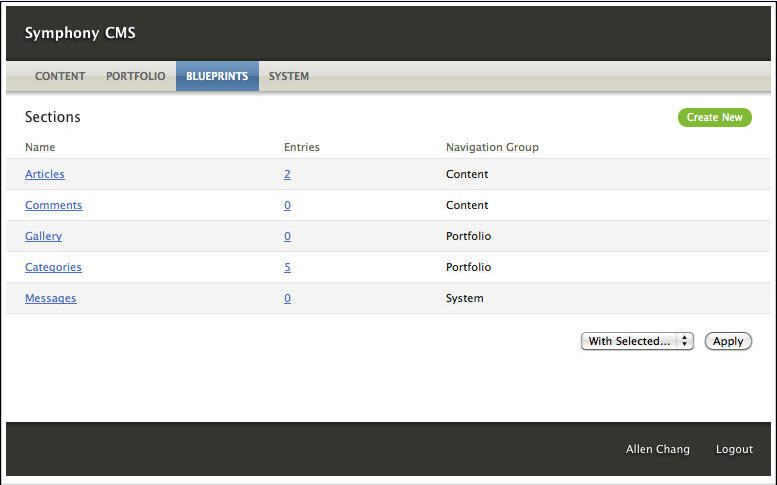Click the Symphony CMS site title
Viewport: 777px width, 485px height.
(x=80, y=33)
